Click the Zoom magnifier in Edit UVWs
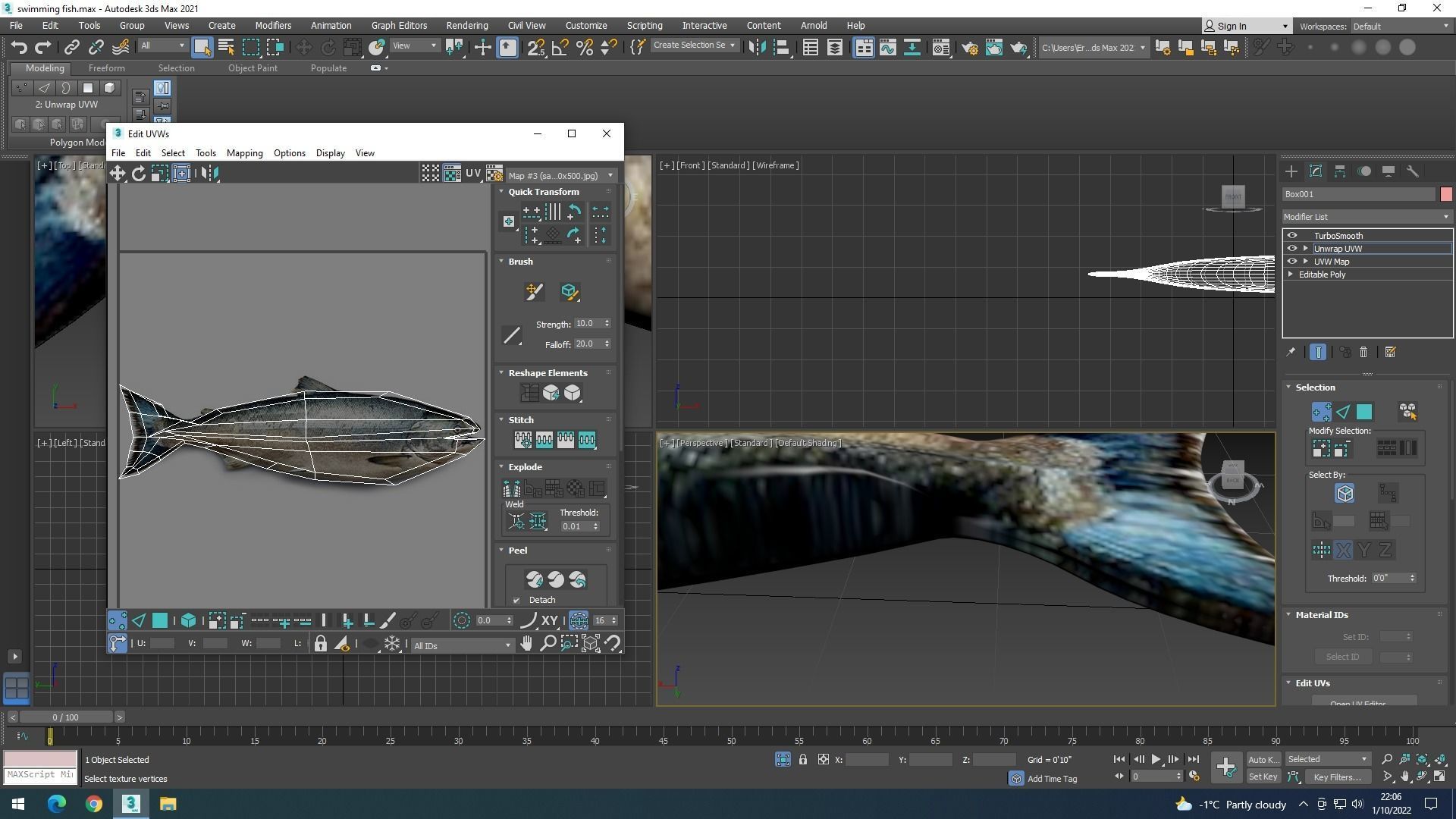1456x819 pixels. coord(548,644)
